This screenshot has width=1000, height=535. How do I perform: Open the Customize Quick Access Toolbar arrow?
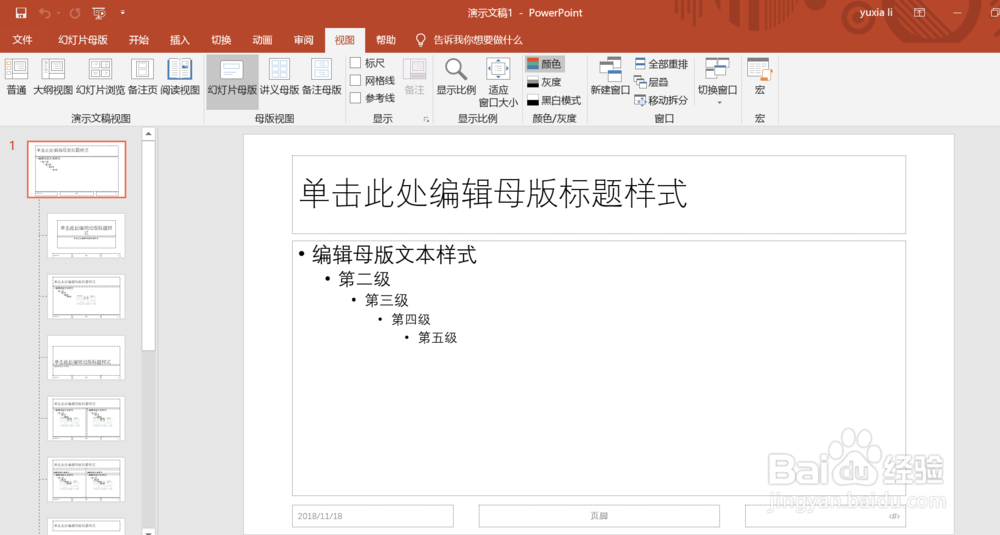click(122, 13)
